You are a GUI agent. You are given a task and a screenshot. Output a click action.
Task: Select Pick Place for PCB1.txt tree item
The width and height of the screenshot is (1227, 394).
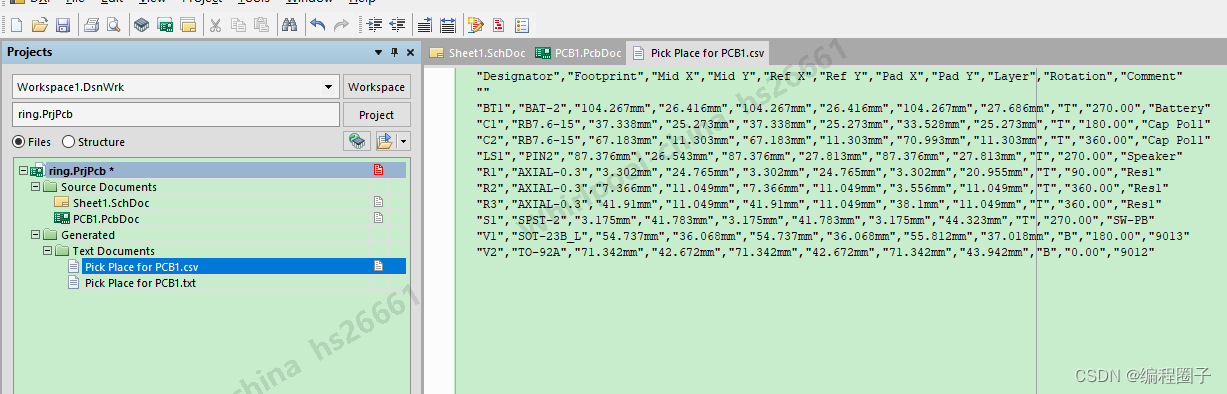[140, 283]
